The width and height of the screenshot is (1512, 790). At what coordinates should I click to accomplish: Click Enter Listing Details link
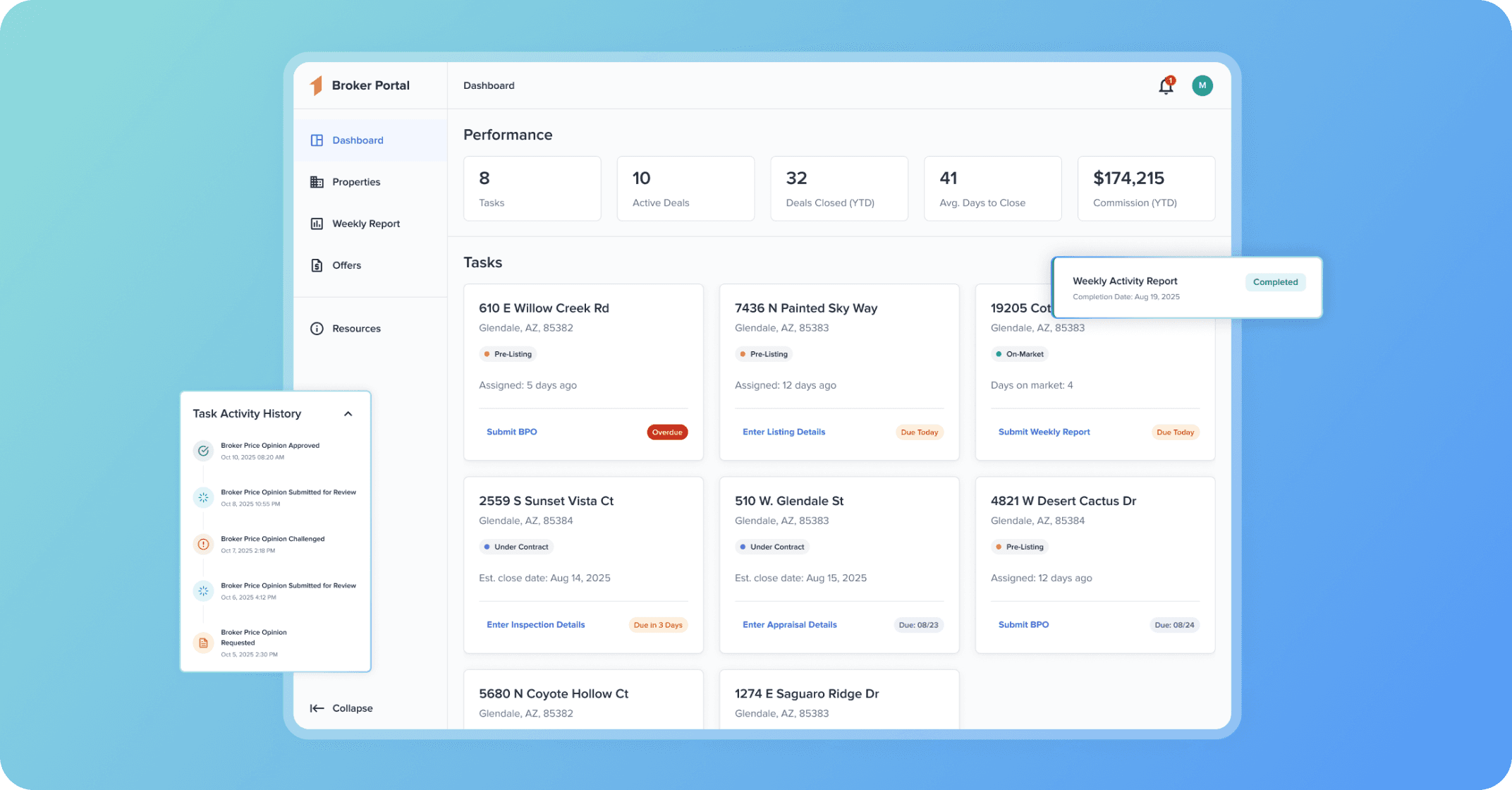783,432
